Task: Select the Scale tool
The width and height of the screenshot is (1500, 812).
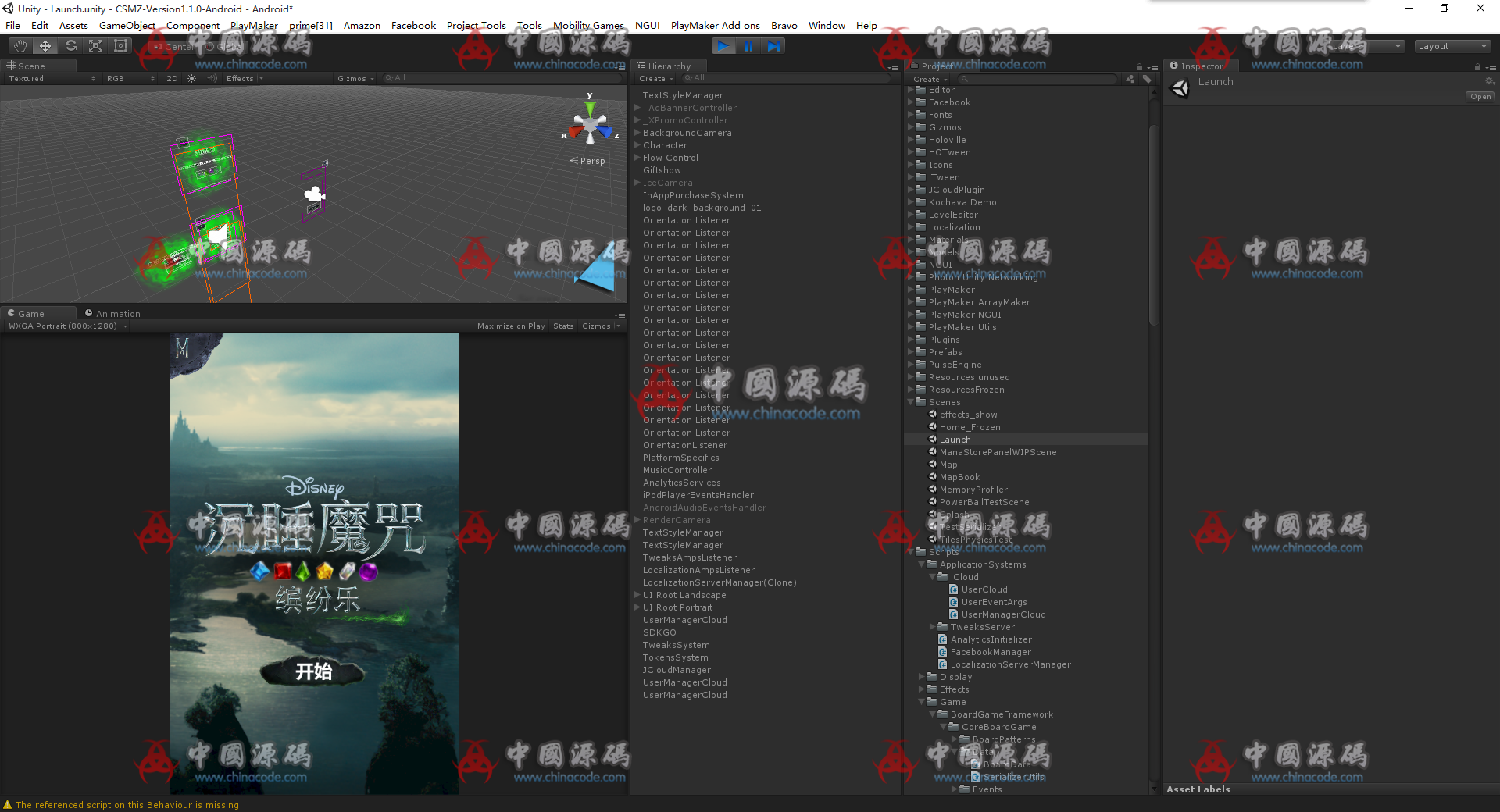Action: point(95,45)
